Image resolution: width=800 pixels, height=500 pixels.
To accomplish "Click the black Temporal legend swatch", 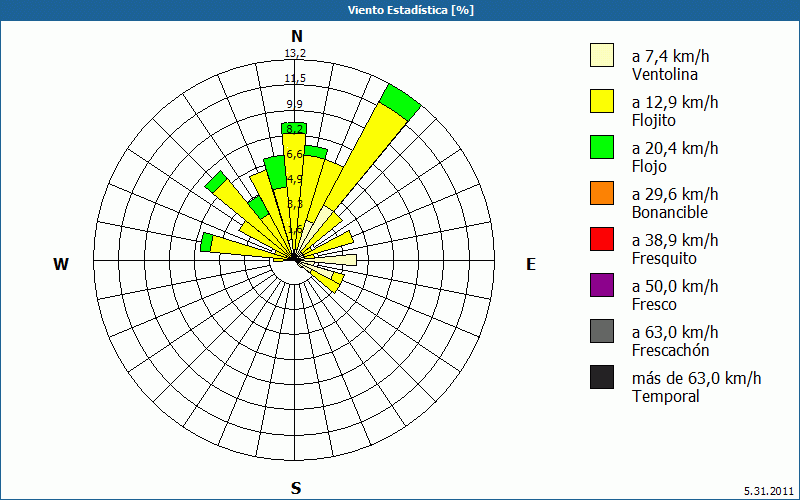I will click(x=602, y=377).
